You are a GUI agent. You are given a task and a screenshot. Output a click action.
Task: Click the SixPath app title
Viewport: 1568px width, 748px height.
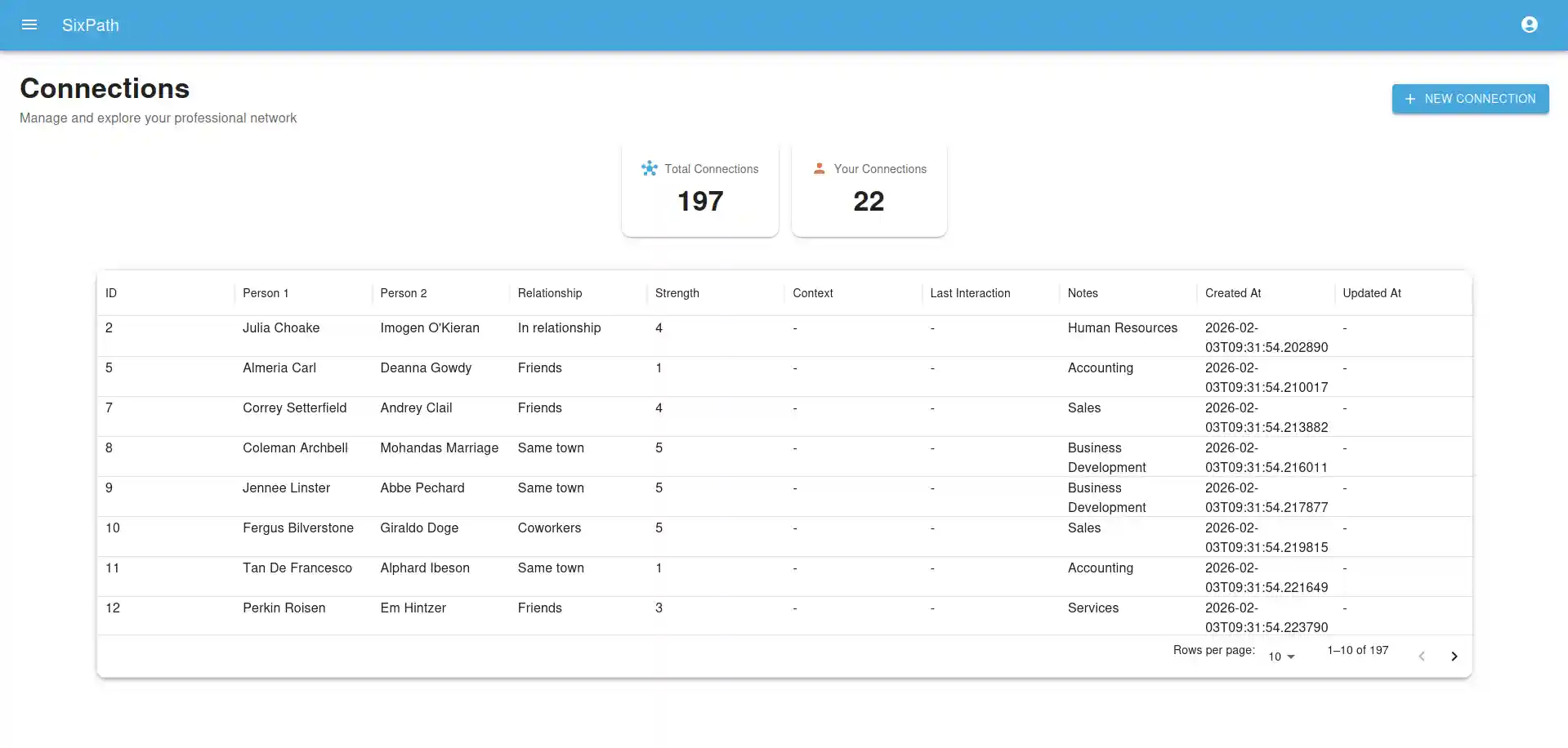tap(91, 25)
